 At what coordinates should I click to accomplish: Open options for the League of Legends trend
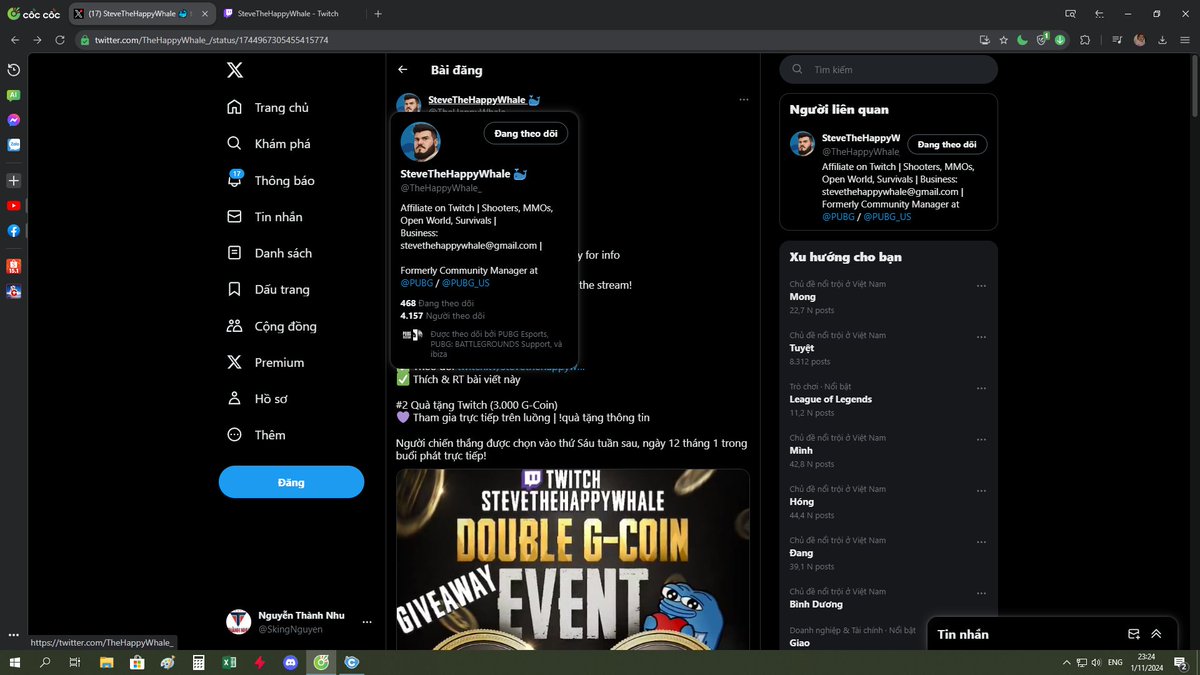pos(981,387)
